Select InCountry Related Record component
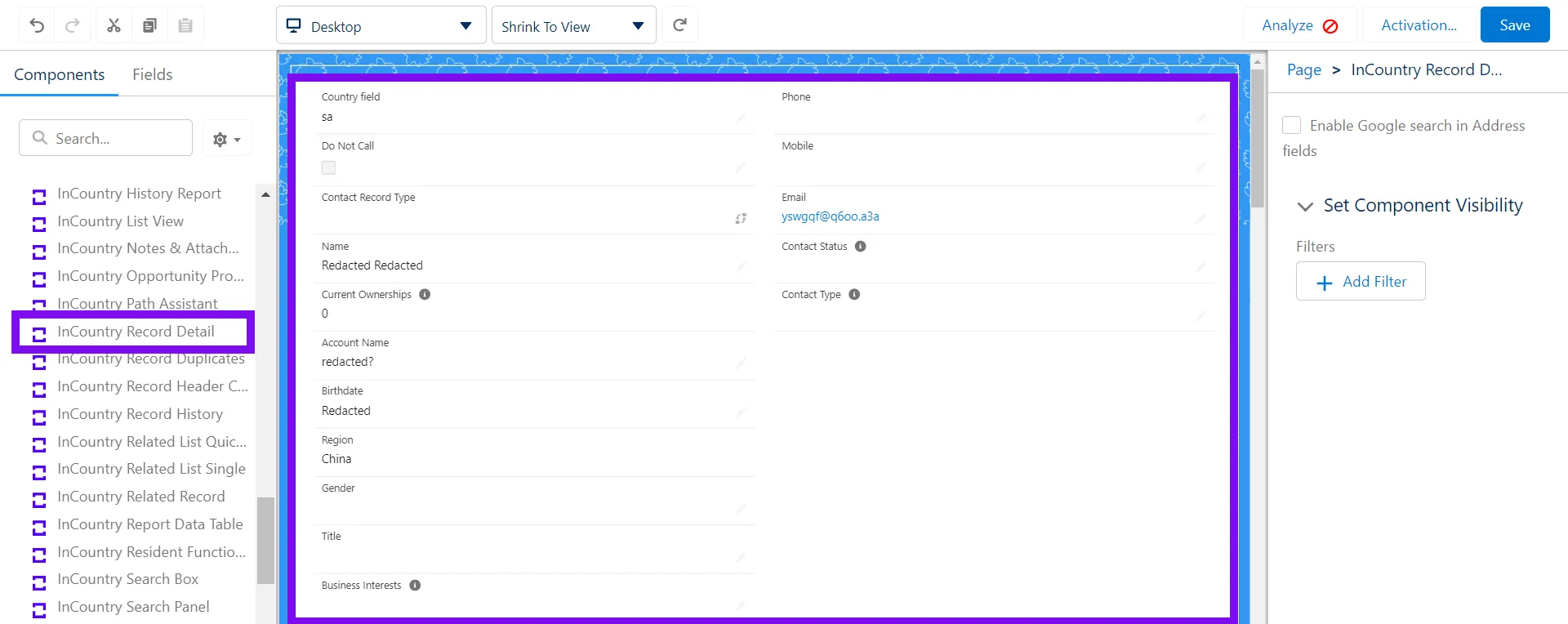 [140, 497]
